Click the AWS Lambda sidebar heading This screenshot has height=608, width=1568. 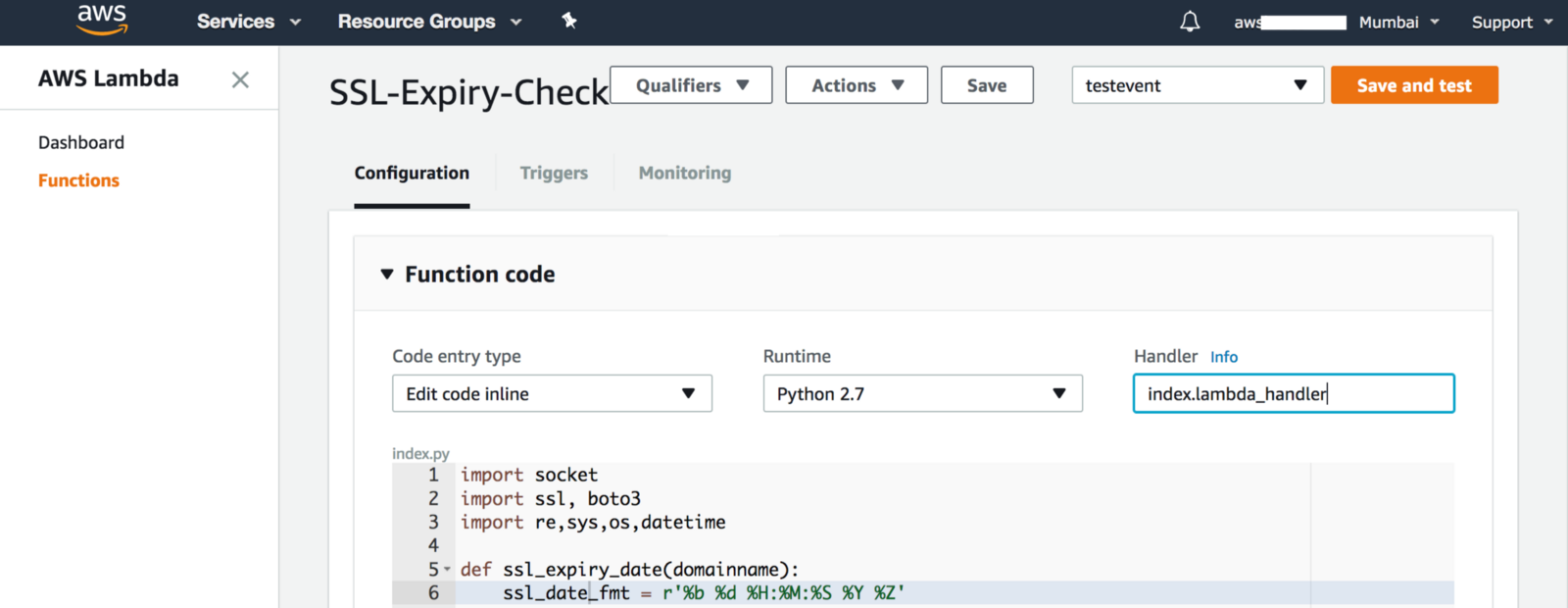click(109, 78)
